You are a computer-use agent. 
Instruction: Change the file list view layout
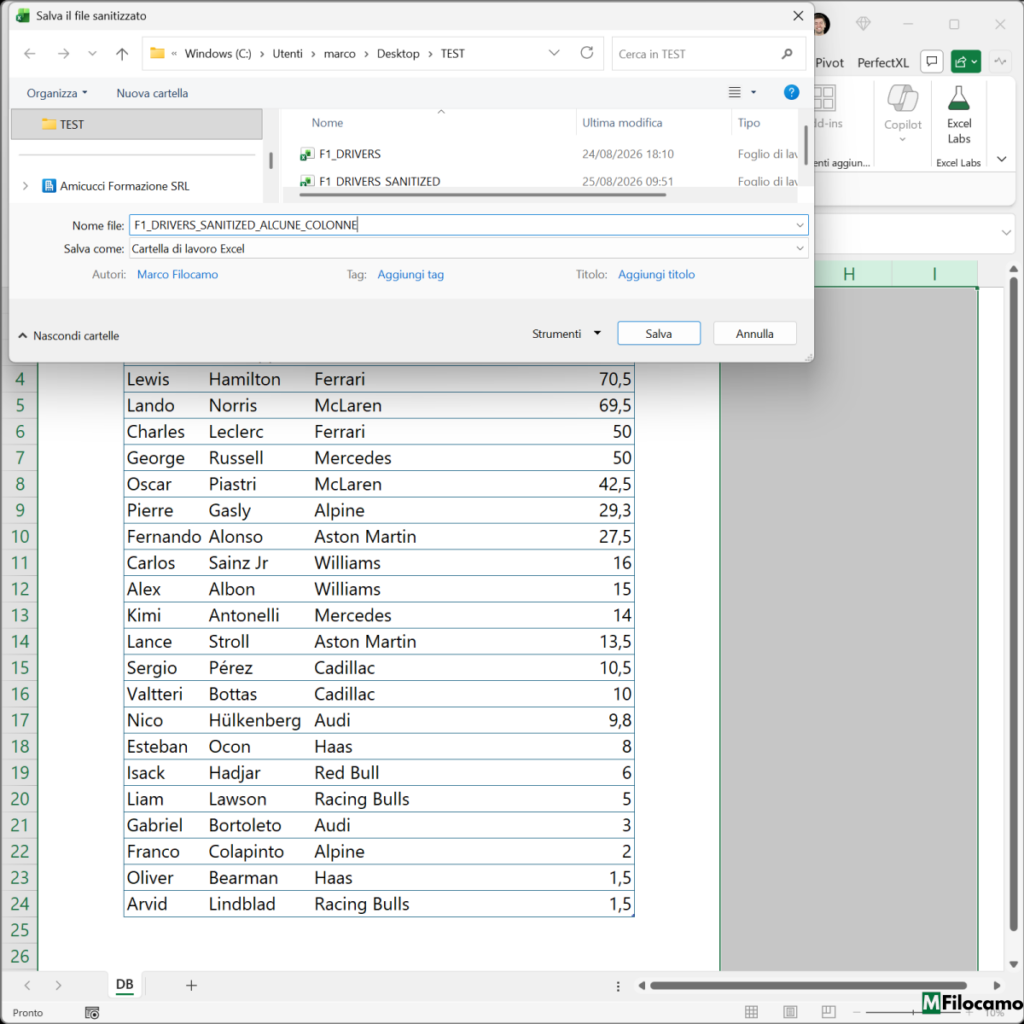point(735,93)
